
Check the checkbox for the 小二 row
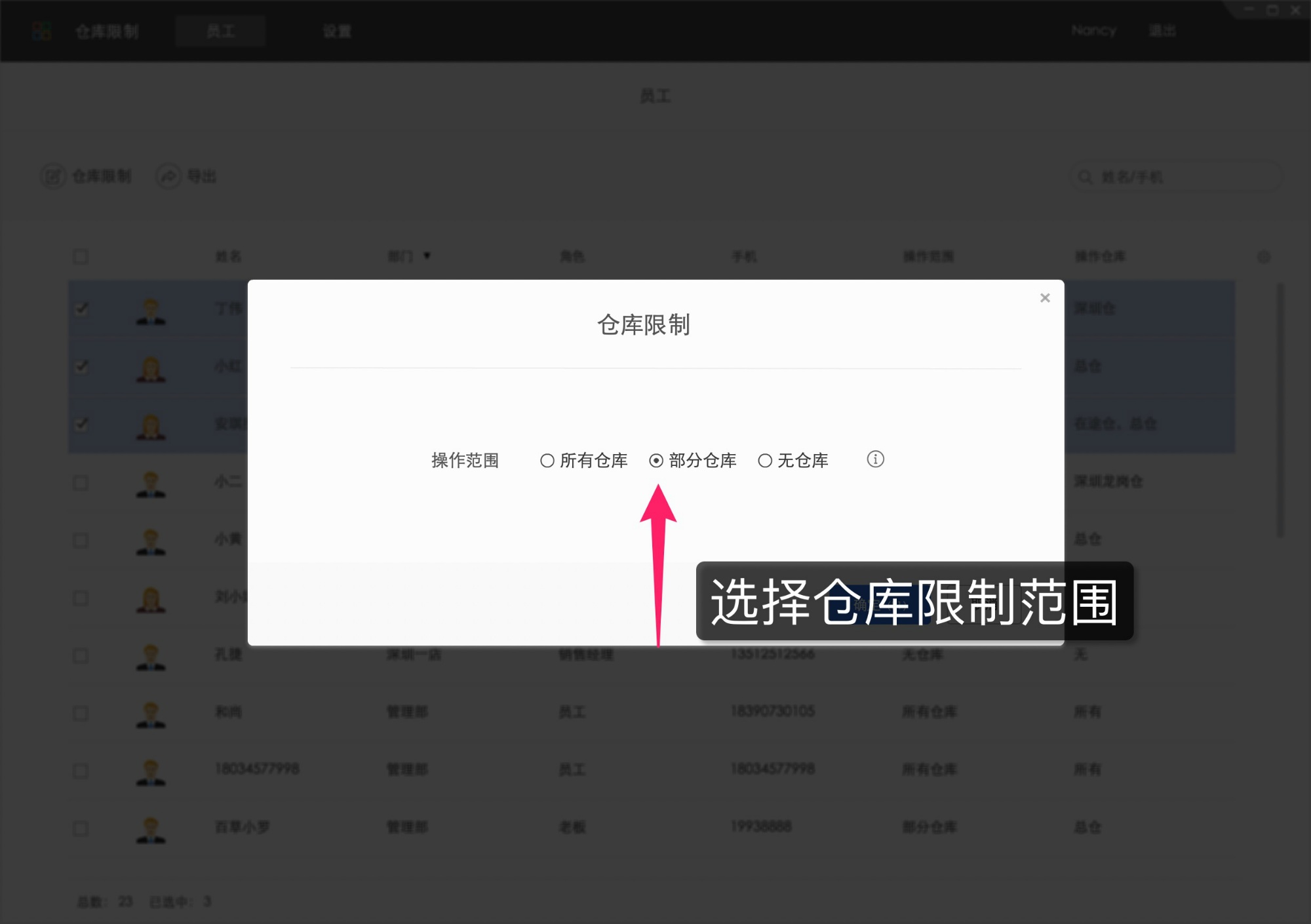click(x=81, y=483)
